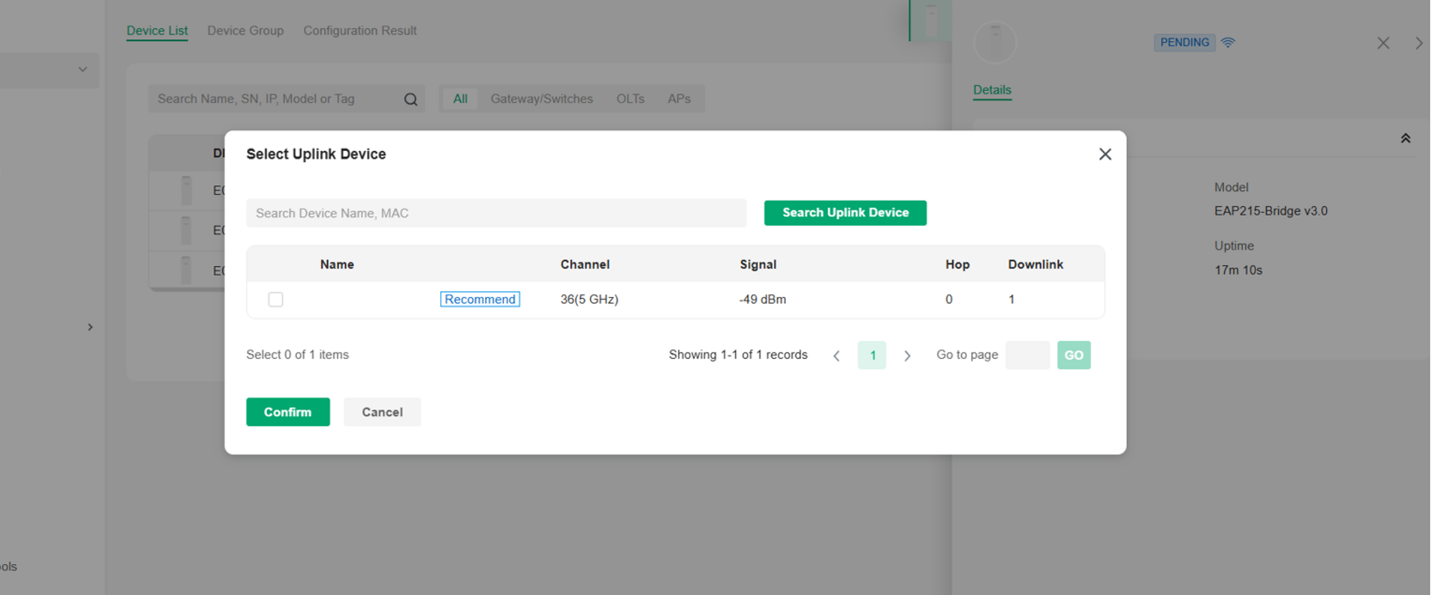
Task: Switch to the Device Group tab
Action: point(245,31)
